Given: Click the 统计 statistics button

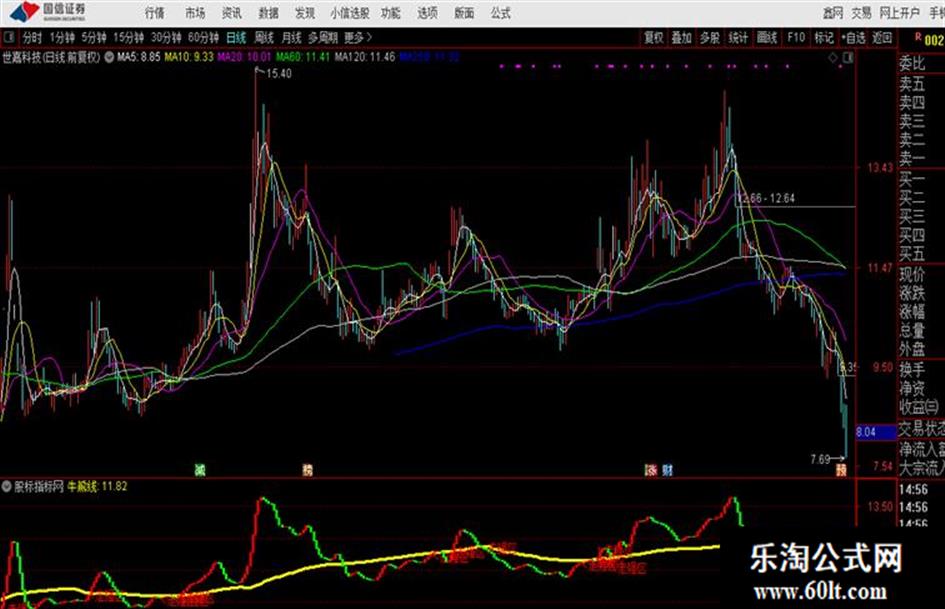Looking at the screenshot, I should click(x=738, y=37).
